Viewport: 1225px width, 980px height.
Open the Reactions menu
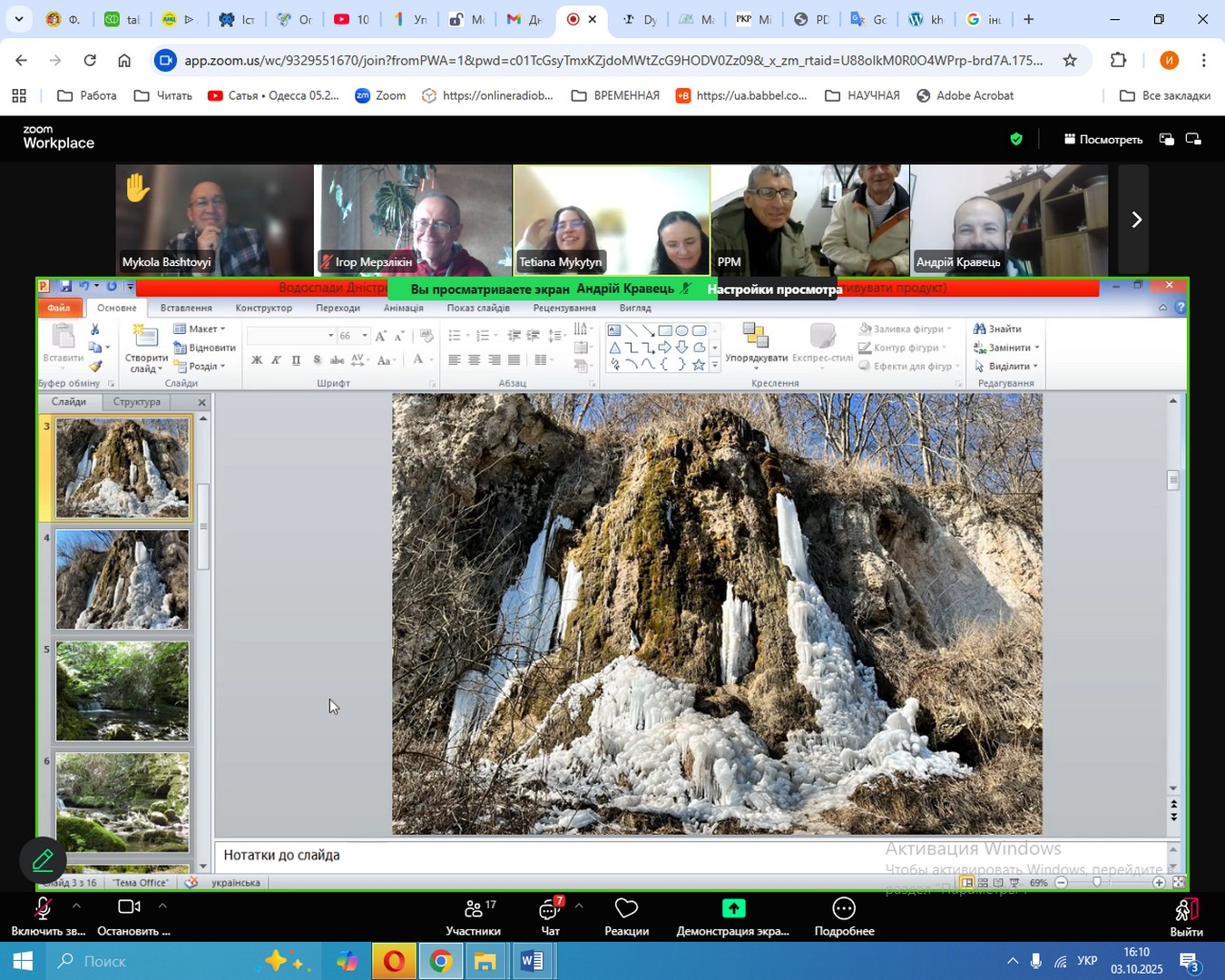tap(626, 910)
